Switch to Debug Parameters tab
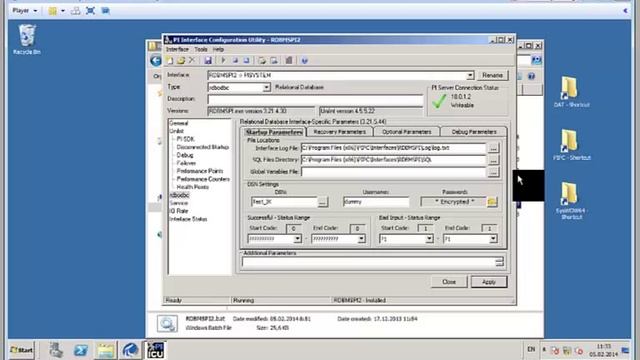The width and height of the screenshot is (640, 360). click(474, 132)
